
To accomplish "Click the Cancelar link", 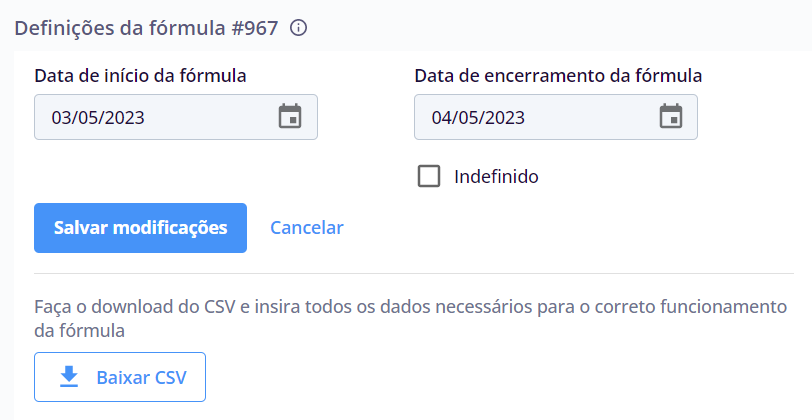I will tap(307, 228).
